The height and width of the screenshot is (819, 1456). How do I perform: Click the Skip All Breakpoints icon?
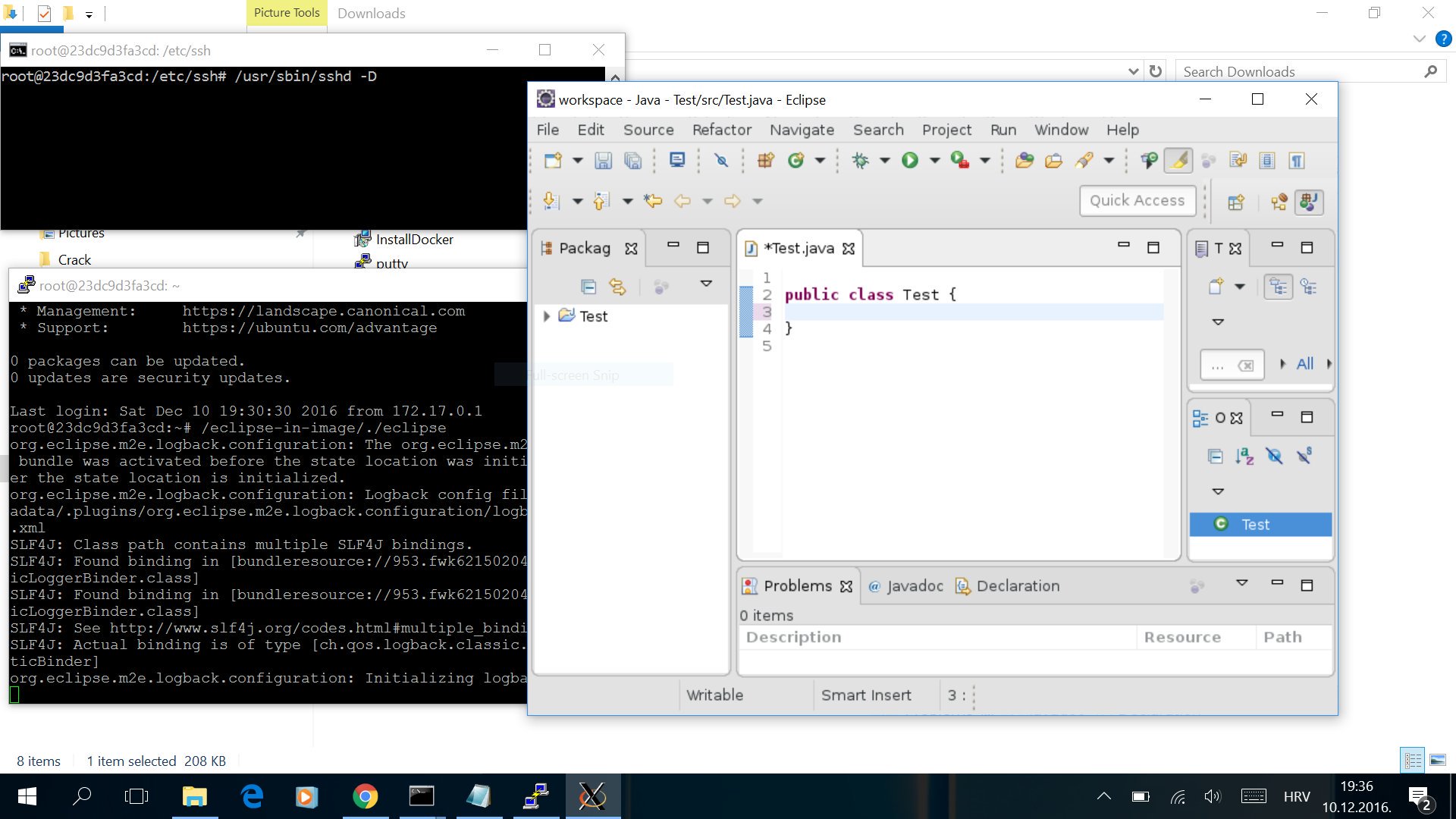pyautogui.click(x=721, y=160)
